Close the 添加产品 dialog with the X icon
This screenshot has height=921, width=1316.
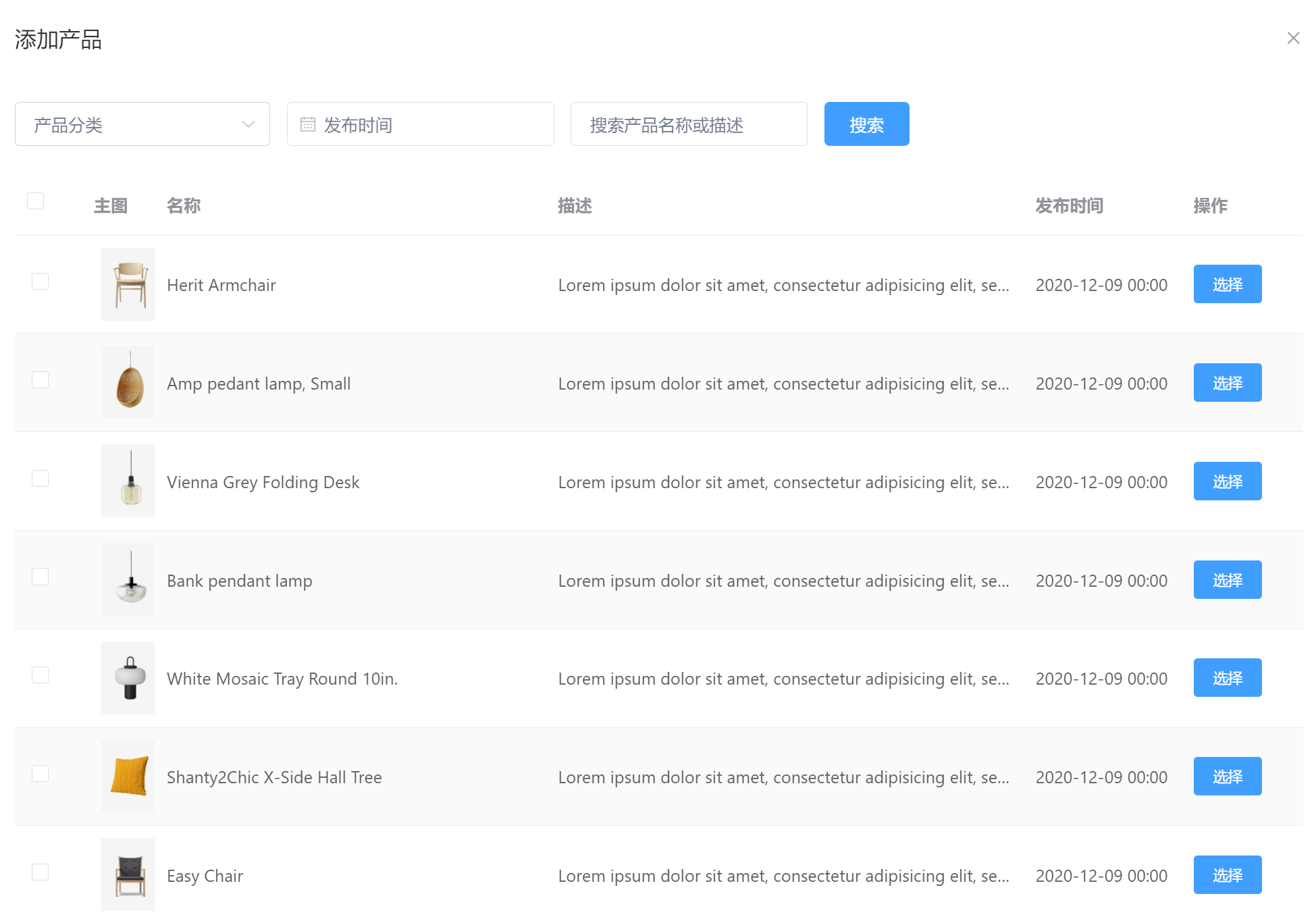tap(1293, 38)
